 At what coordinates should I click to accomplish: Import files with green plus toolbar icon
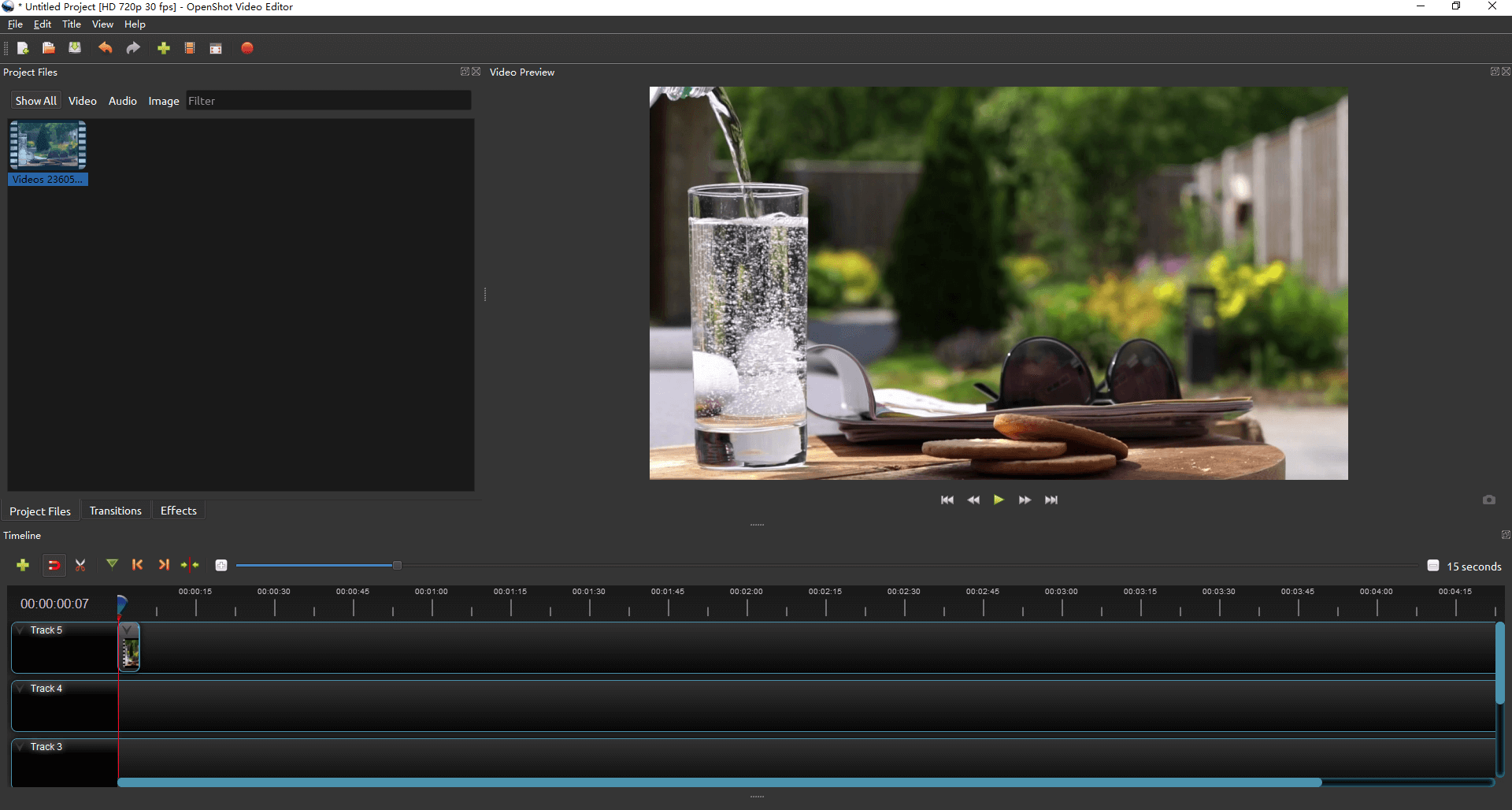point(164,48)
